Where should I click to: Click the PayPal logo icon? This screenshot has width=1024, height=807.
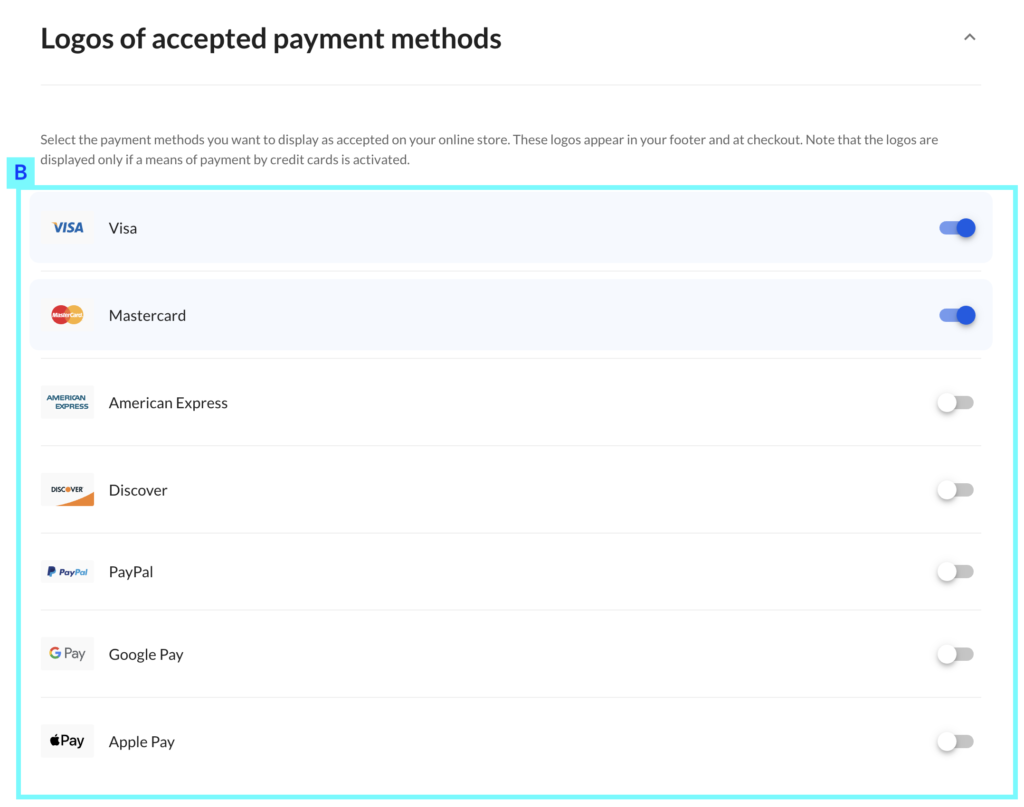point(67,572)
